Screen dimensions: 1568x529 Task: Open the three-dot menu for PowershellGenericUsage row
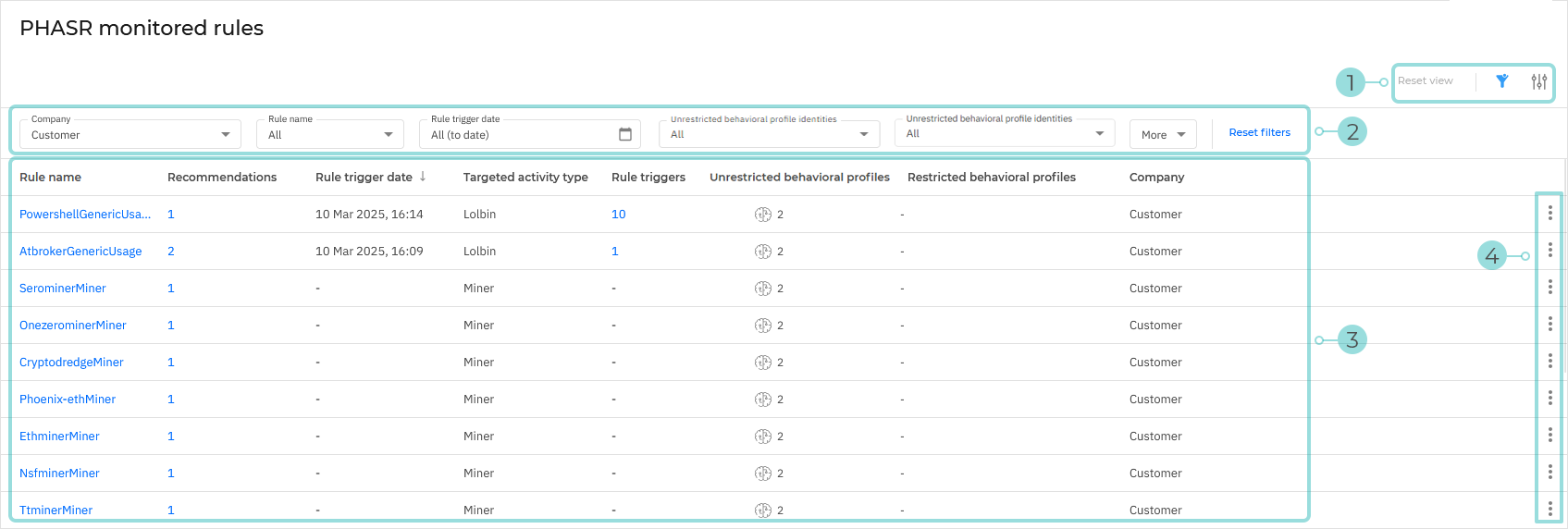1550,214
